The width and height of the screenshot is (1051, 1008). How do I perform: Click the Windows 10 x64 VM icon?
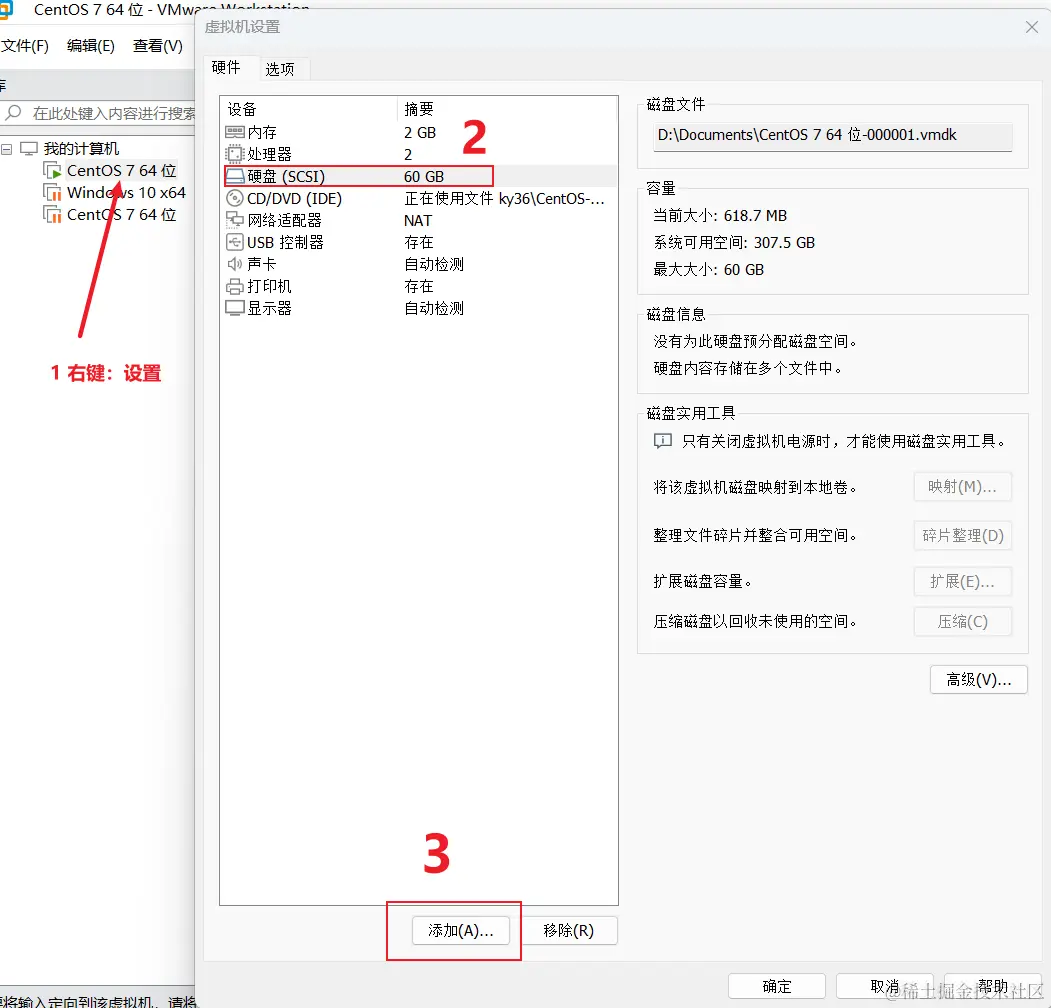click(52, 193)
